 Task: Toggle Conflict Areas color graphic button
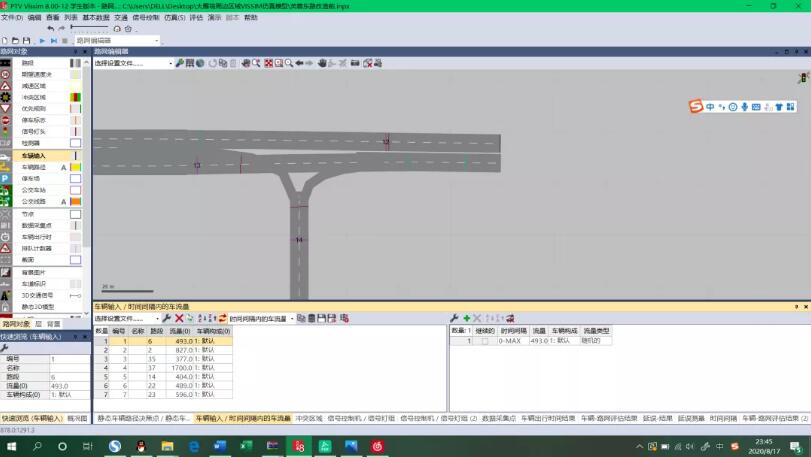76,97
